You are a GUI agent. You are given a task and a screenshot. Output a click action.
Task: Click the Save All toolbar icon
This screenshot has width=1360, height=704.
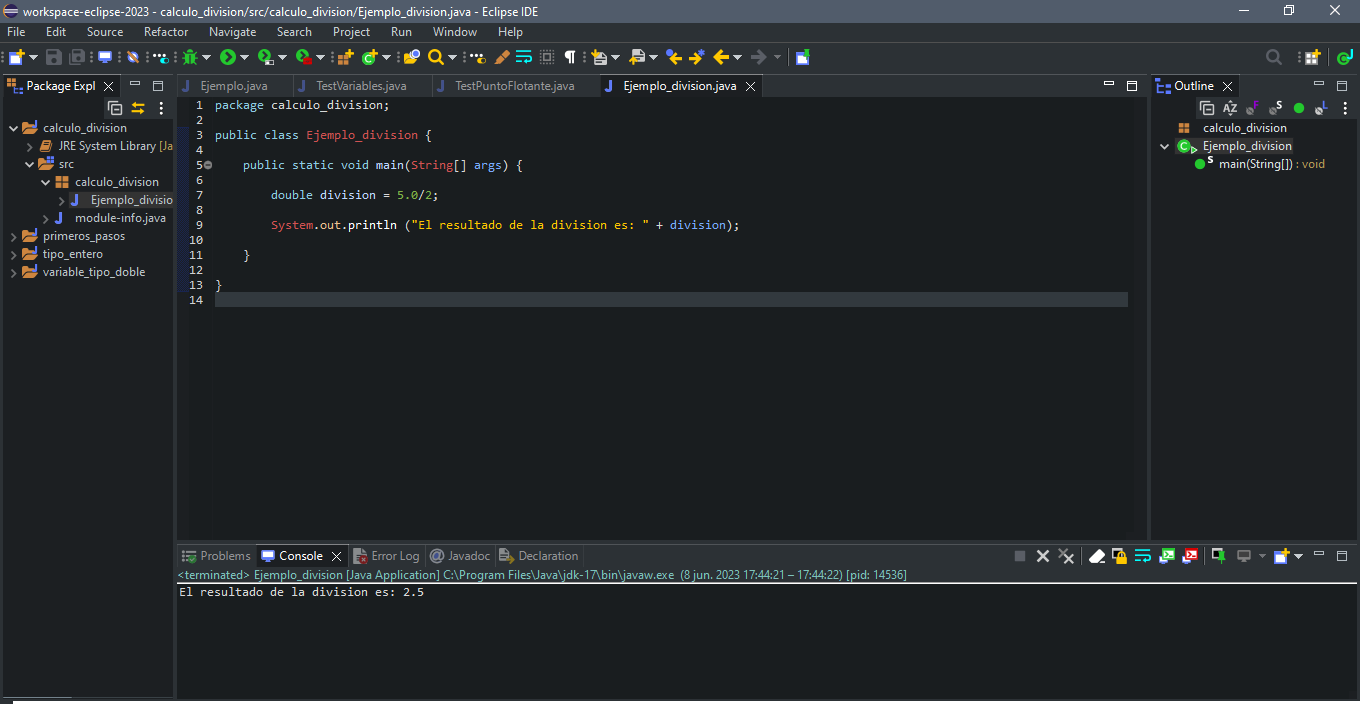pos(77,57)
